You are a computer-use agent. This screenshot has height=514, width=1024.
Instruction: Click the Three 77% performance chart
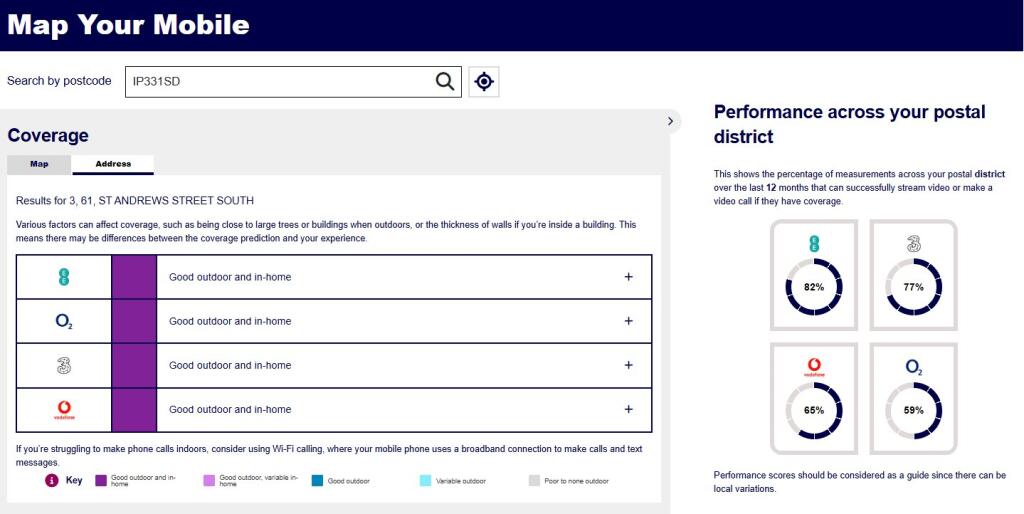point(913,286)
